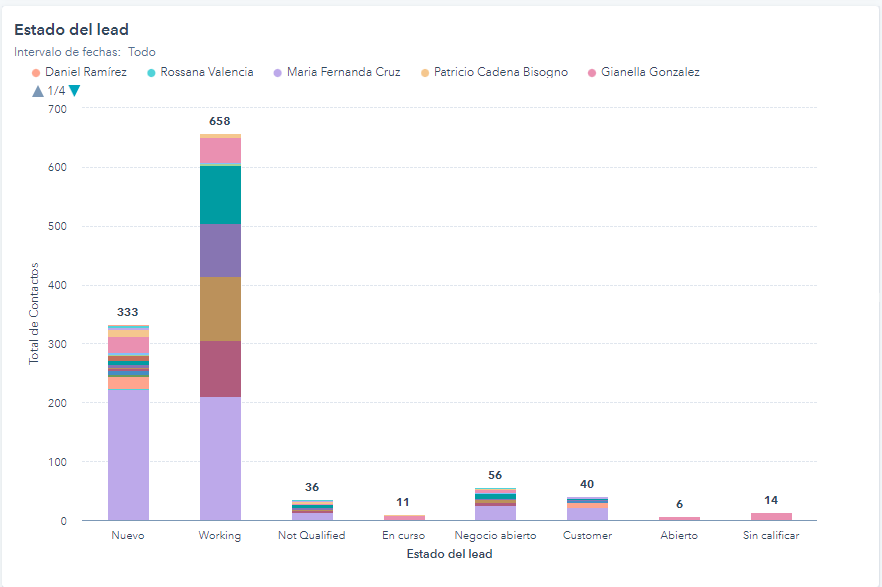Click teal segment of Working bar
Viewport: 882px width, 587px height.
[220, 194]
